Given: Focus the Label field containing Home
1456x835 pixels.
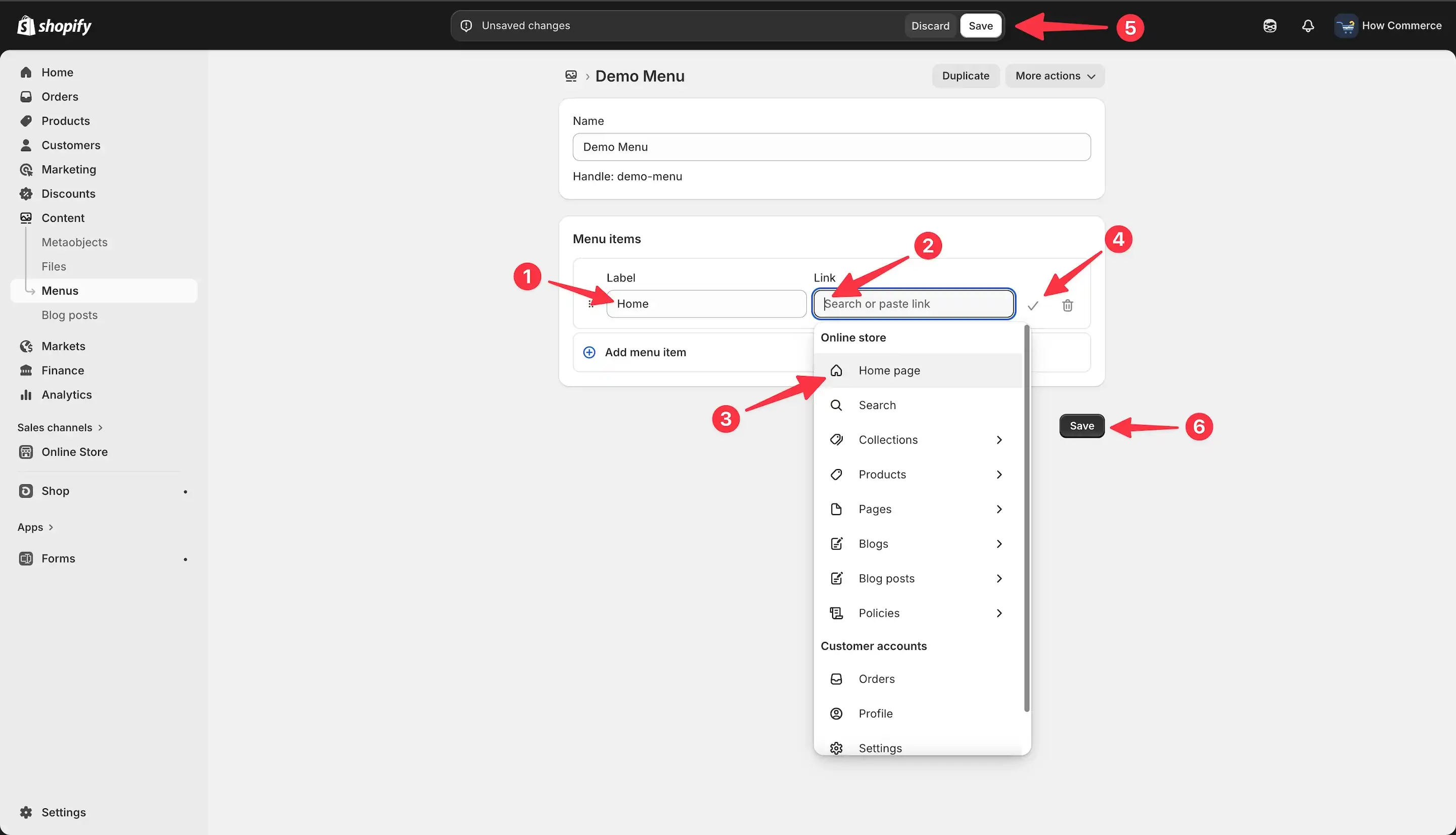Looking at the screenshot, I should click(706, 304).
